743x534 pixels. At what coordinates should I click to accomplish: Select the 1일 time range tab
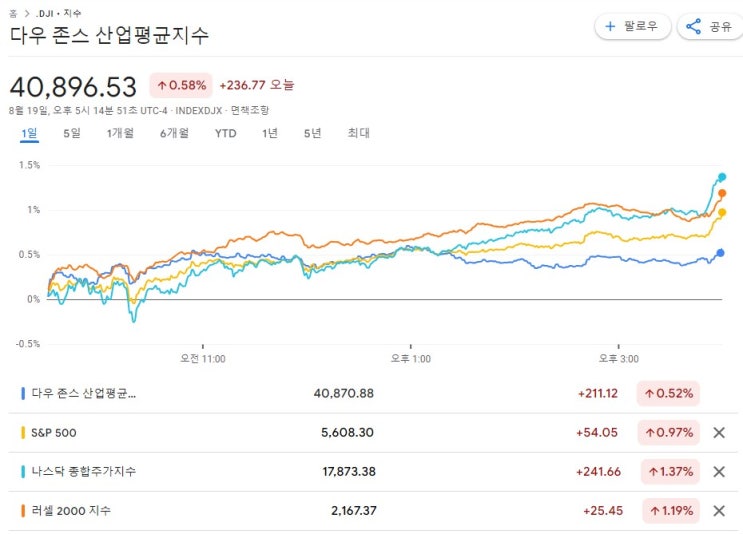coord(29,133)
